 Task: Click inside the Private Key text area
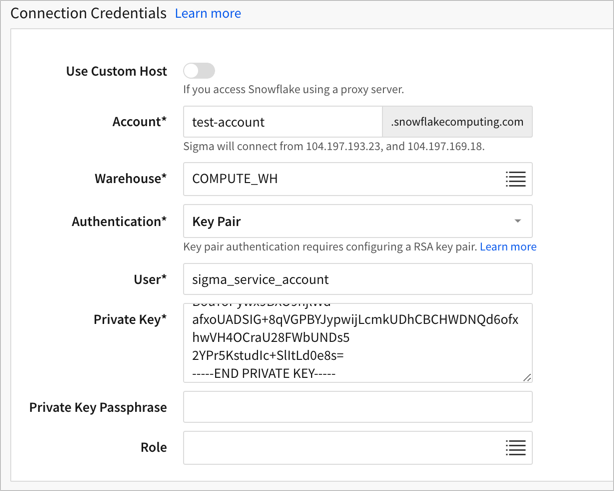tap(358, 343)
